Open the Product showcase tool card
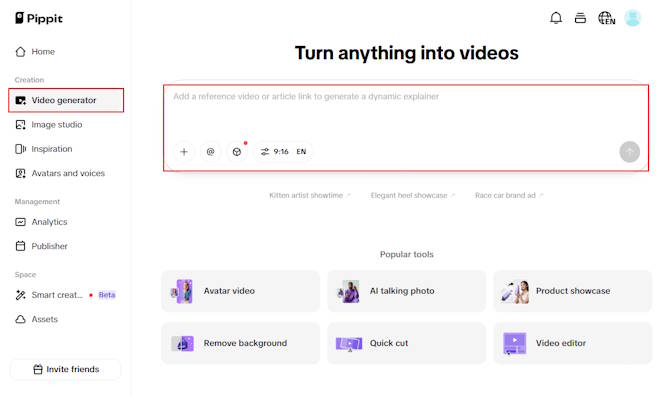Image resolution: width=660 pixels, height=397 pixels. [x=573, y=291]
